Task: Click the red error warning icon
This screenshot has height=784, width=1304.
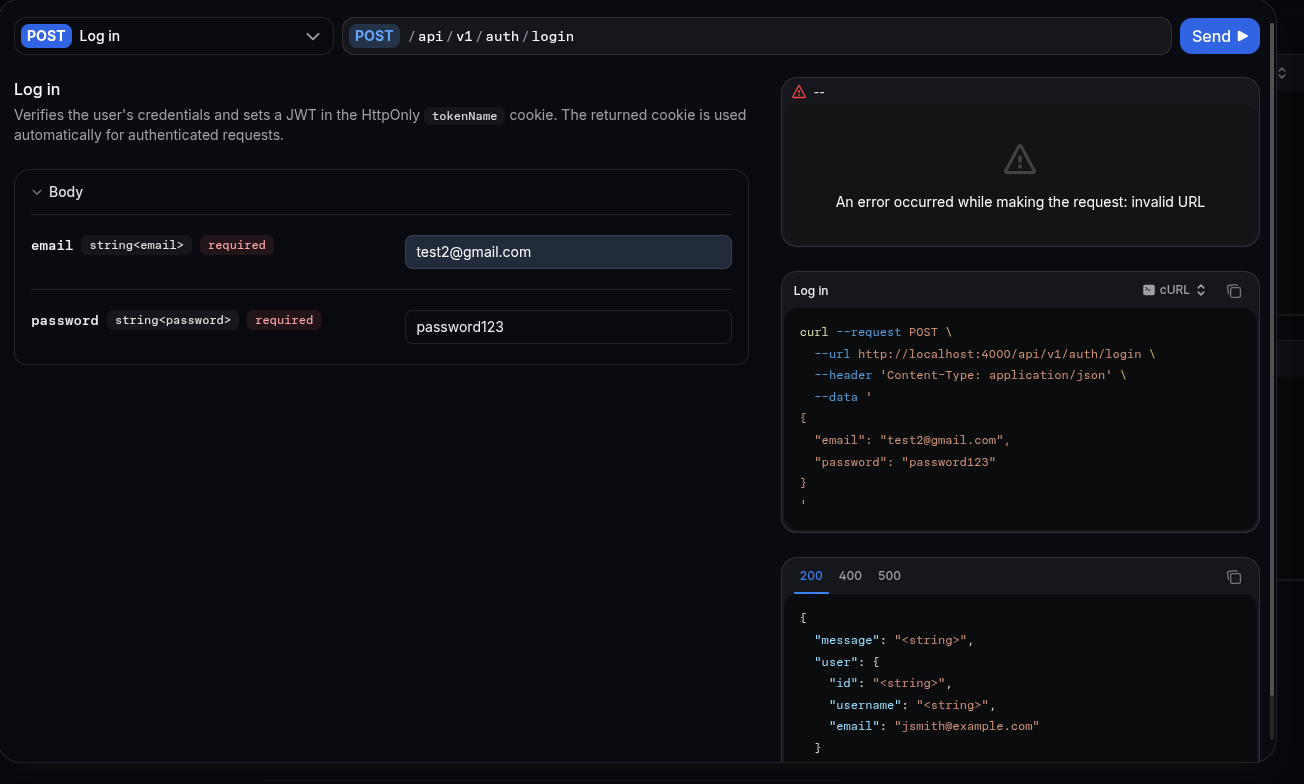Action: coord(799,92)
